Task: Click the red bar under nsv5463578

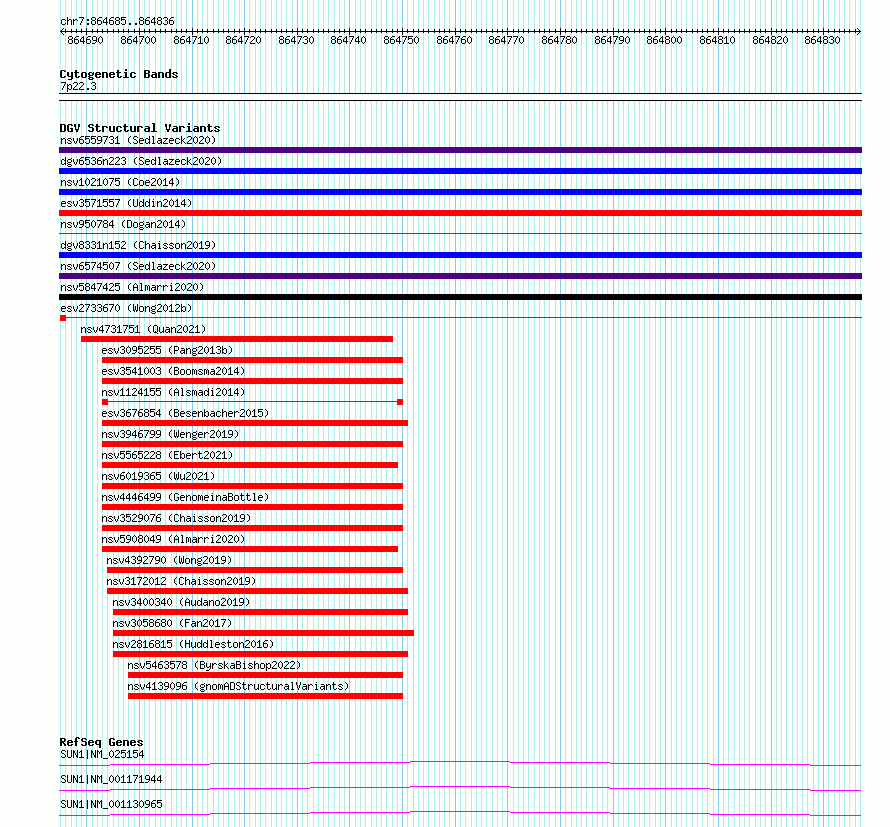Action: coord(265,675)
